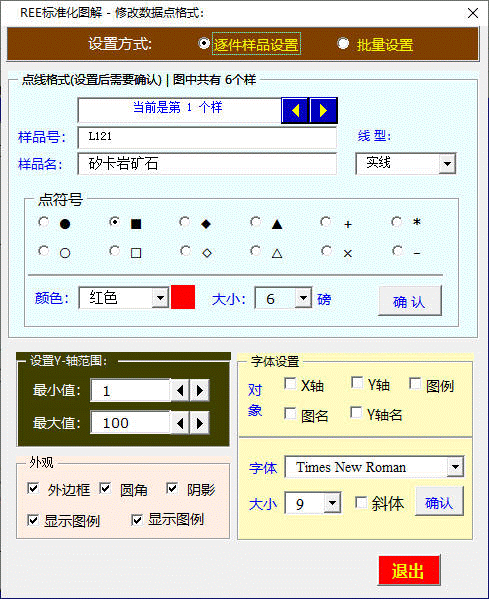
Task: Pick the asterisk point symbol
Action: [397, 222]
